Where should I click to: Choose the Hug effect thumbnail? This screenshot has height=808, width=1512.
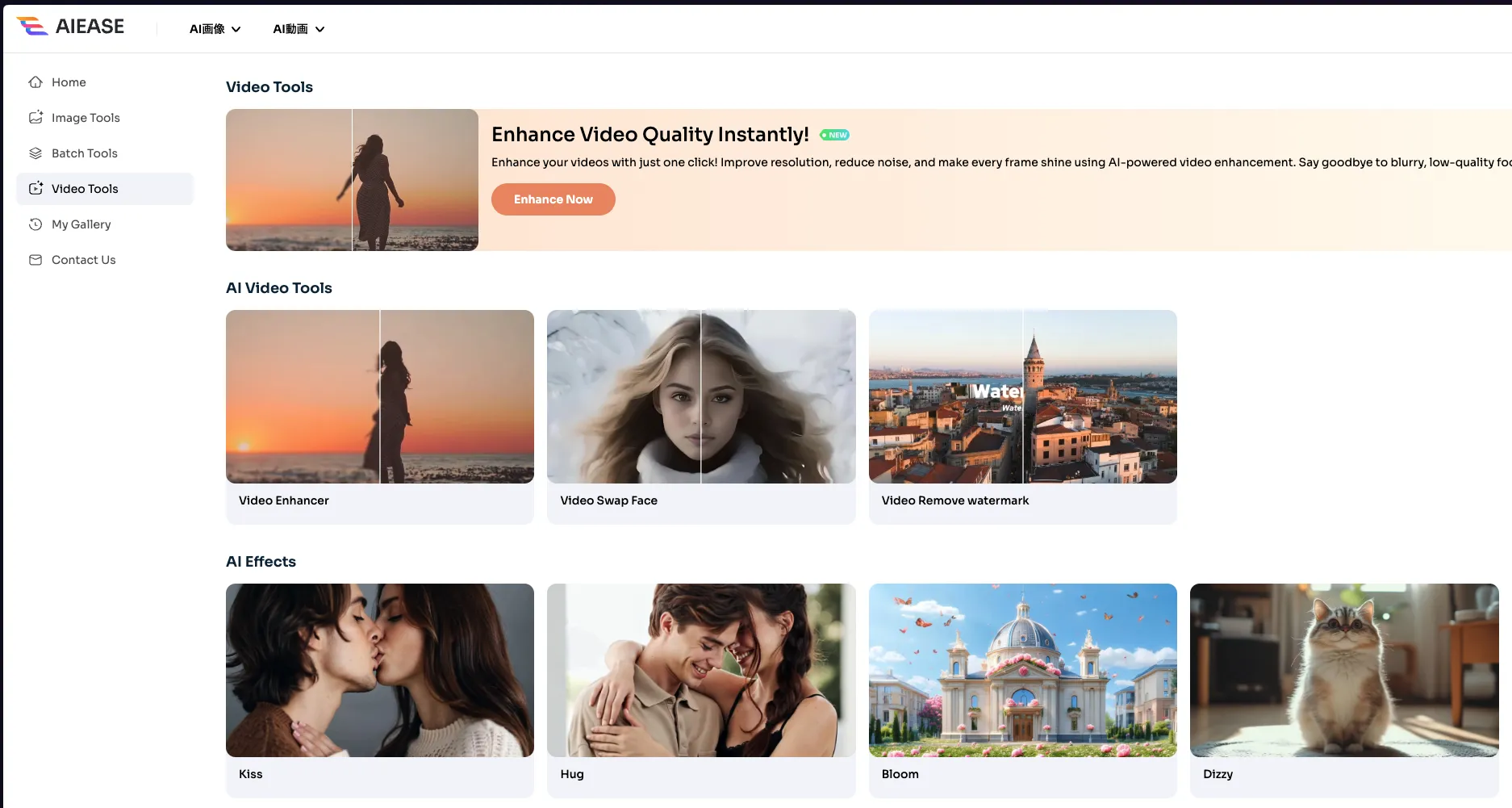700,670
